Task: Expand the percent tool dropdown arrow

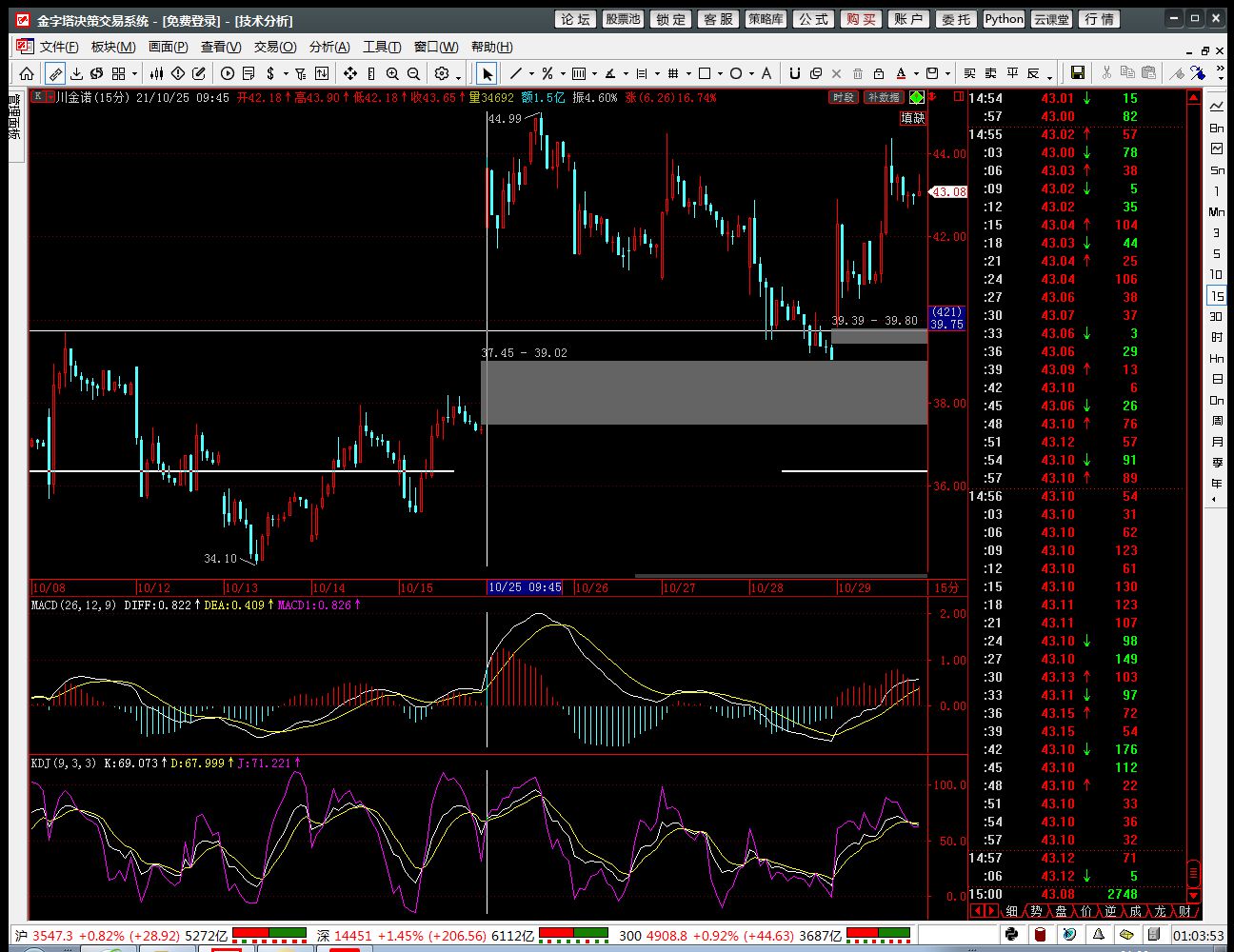Action: [x=563, y=73]
